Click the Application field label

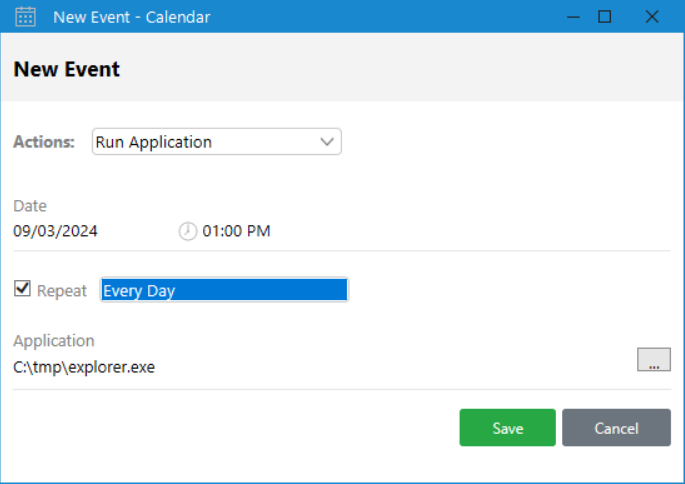(54, 341)
